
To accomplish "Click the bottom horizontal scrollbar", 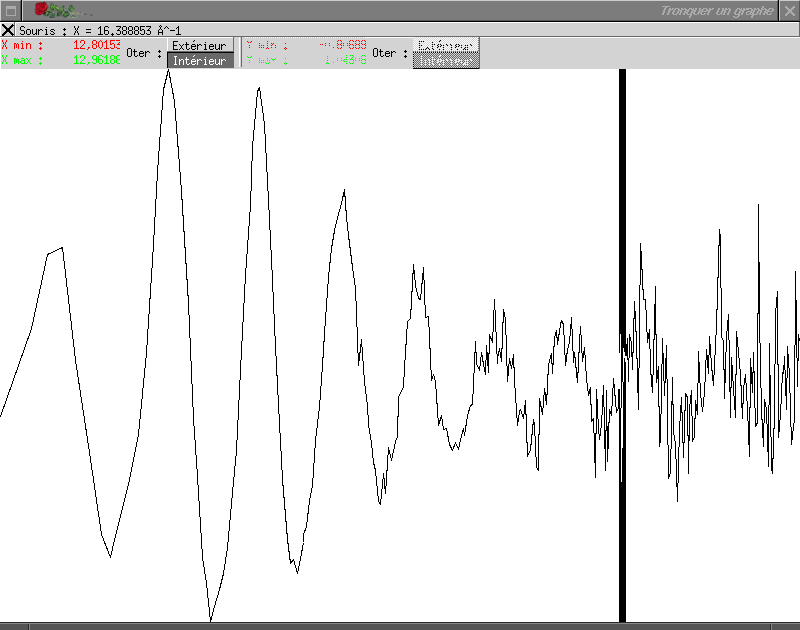I will pyautogui.click(x=400, y=626).
